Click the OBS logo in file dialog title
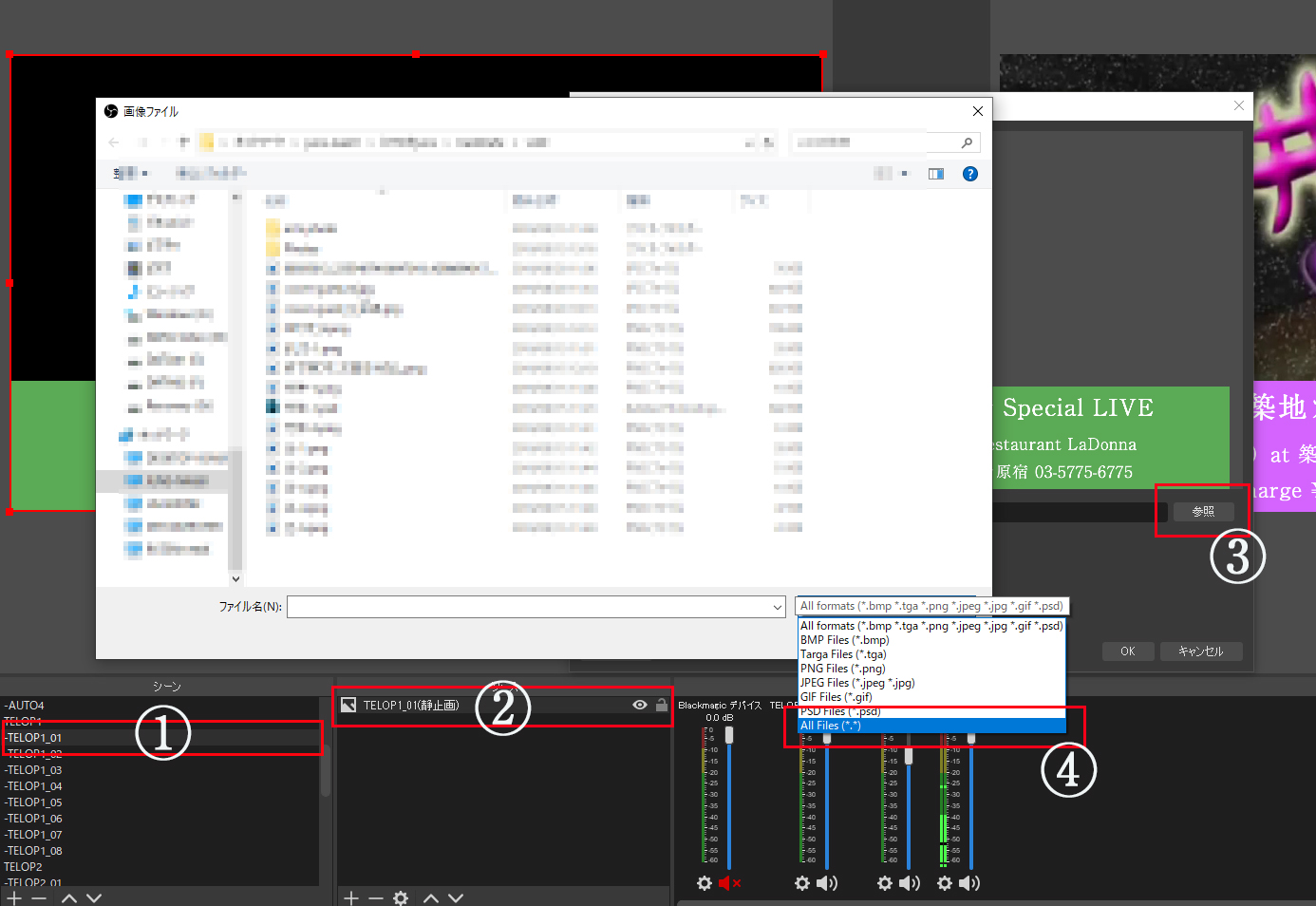The height and width of the screenshot is (906, 1316). [x=111, y=111]
